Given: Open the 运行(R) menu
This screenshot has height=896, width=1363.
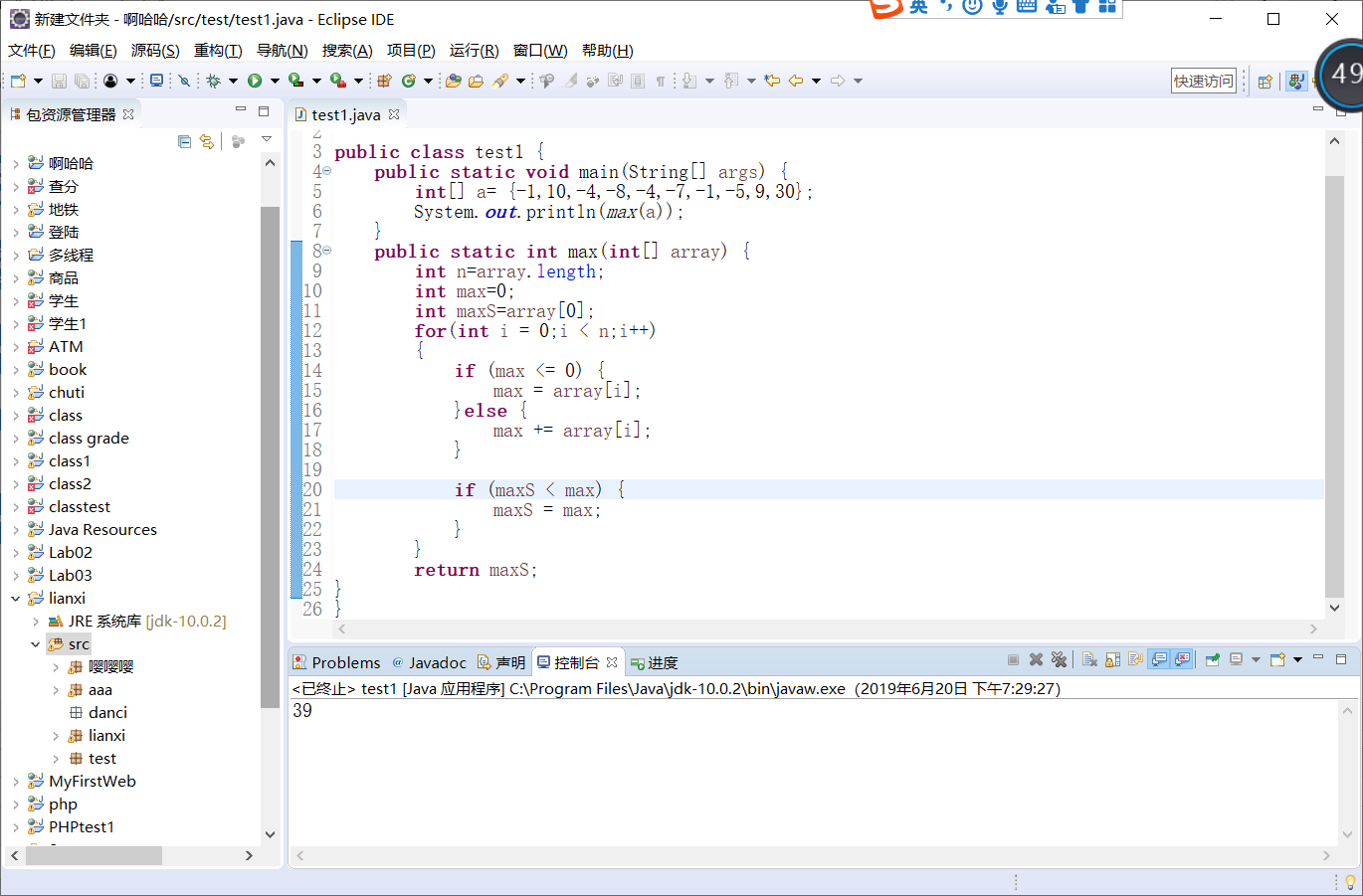Looking at the screenshot, I should (x=474, y=51).
